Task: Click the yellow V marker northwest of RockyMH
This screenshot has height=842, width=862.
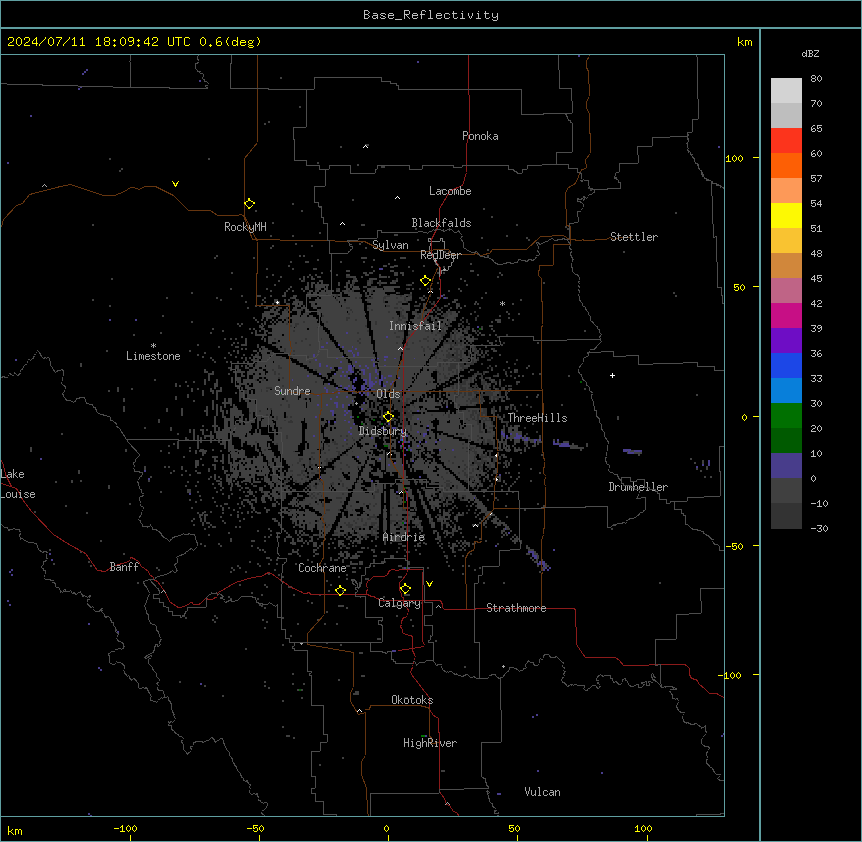Action: tap(175, 184)
